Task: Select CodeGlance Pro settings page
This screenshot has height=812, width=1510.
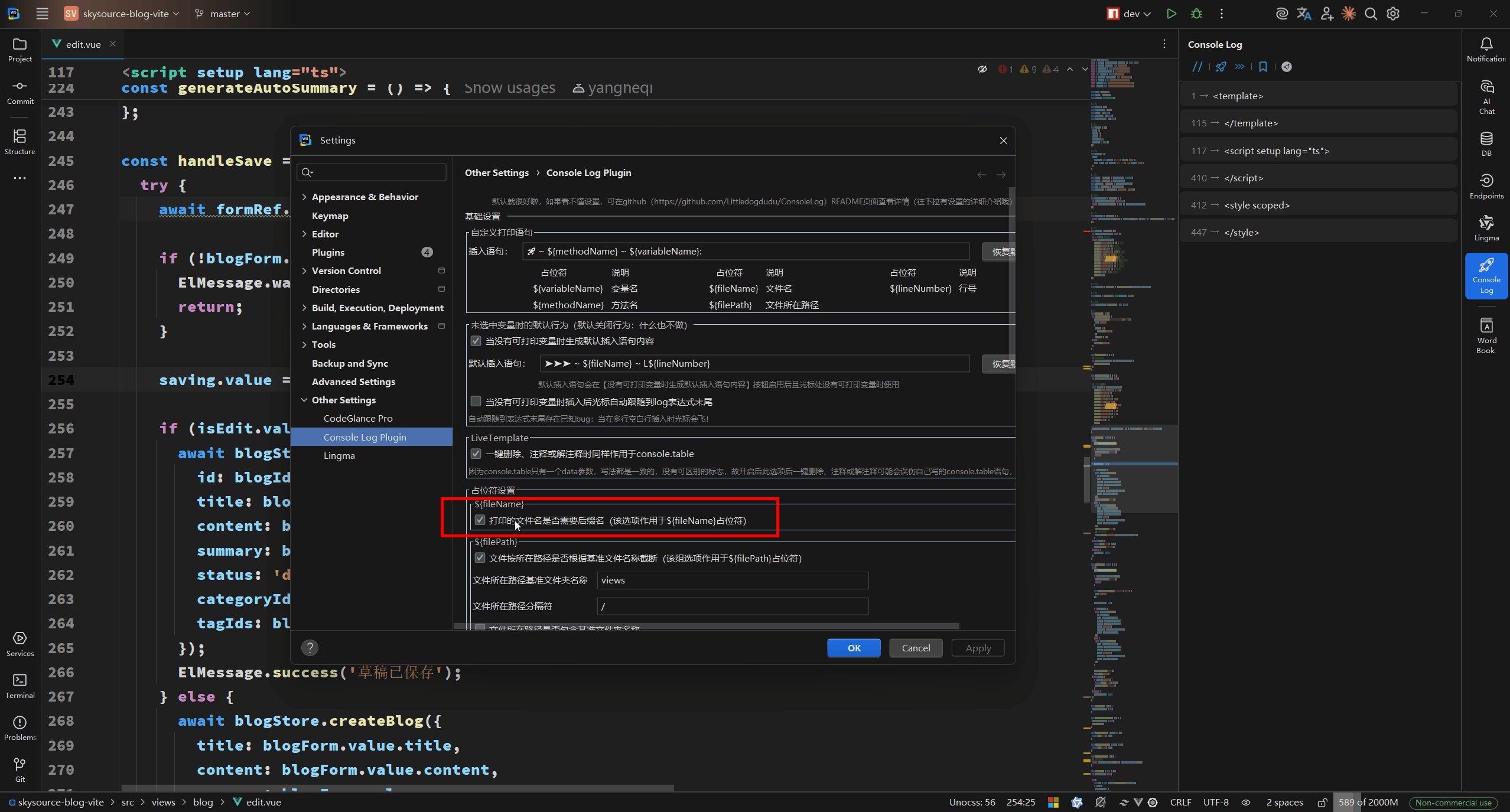Action: click(x=358, y=418)
